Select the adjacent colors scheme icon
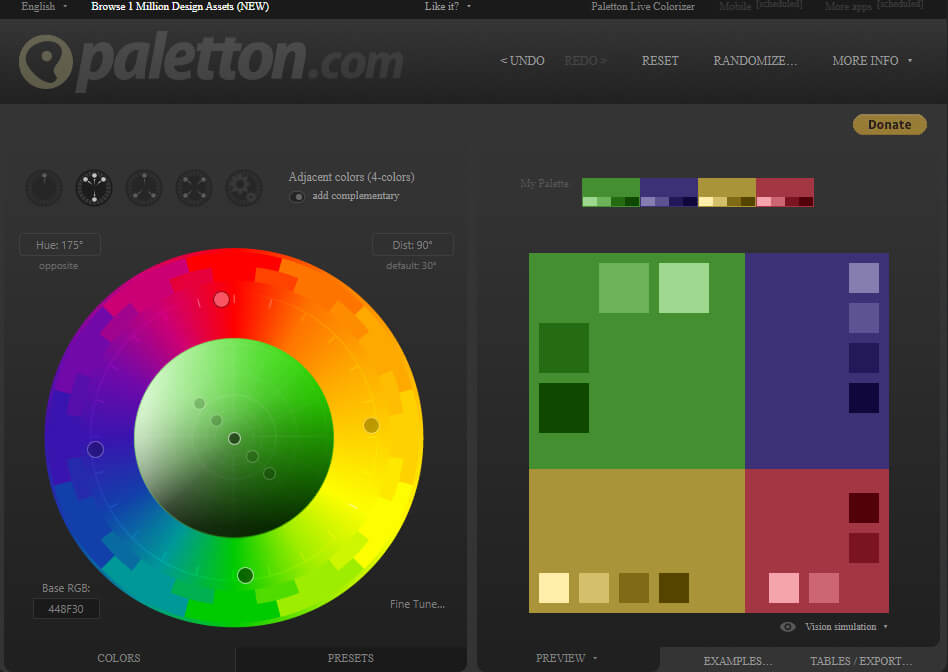This screenshot has width=948, height=672. (x=94, y=188)
